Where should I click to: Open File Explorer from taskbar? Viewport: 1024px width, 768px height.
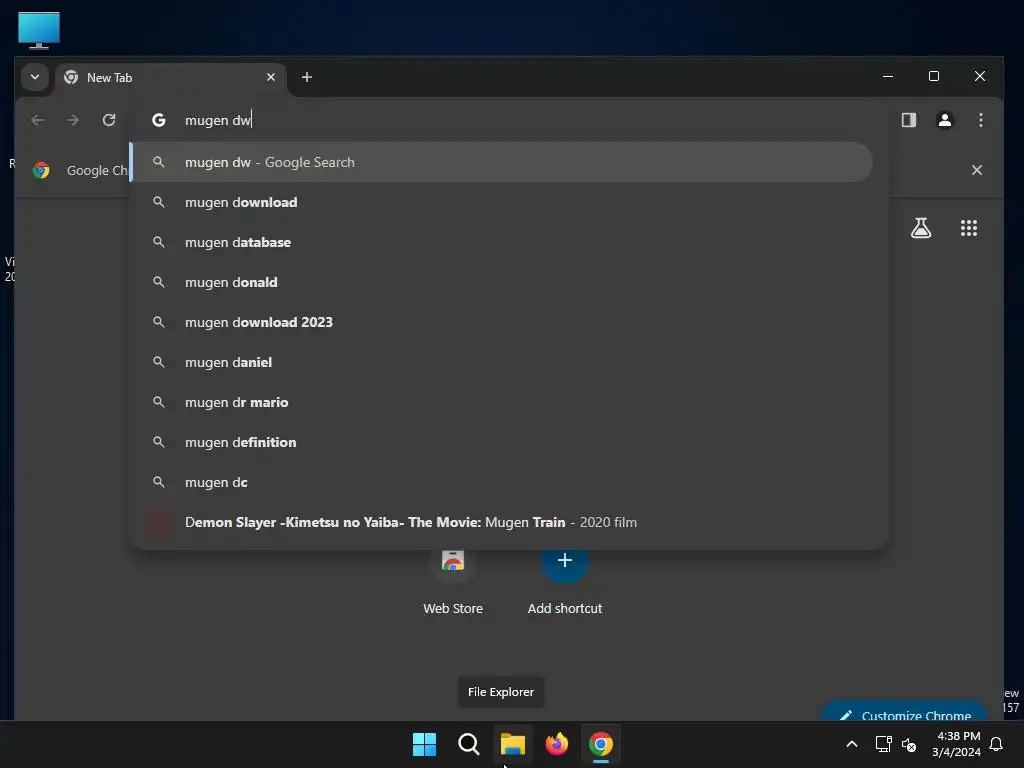coord(513,744)
